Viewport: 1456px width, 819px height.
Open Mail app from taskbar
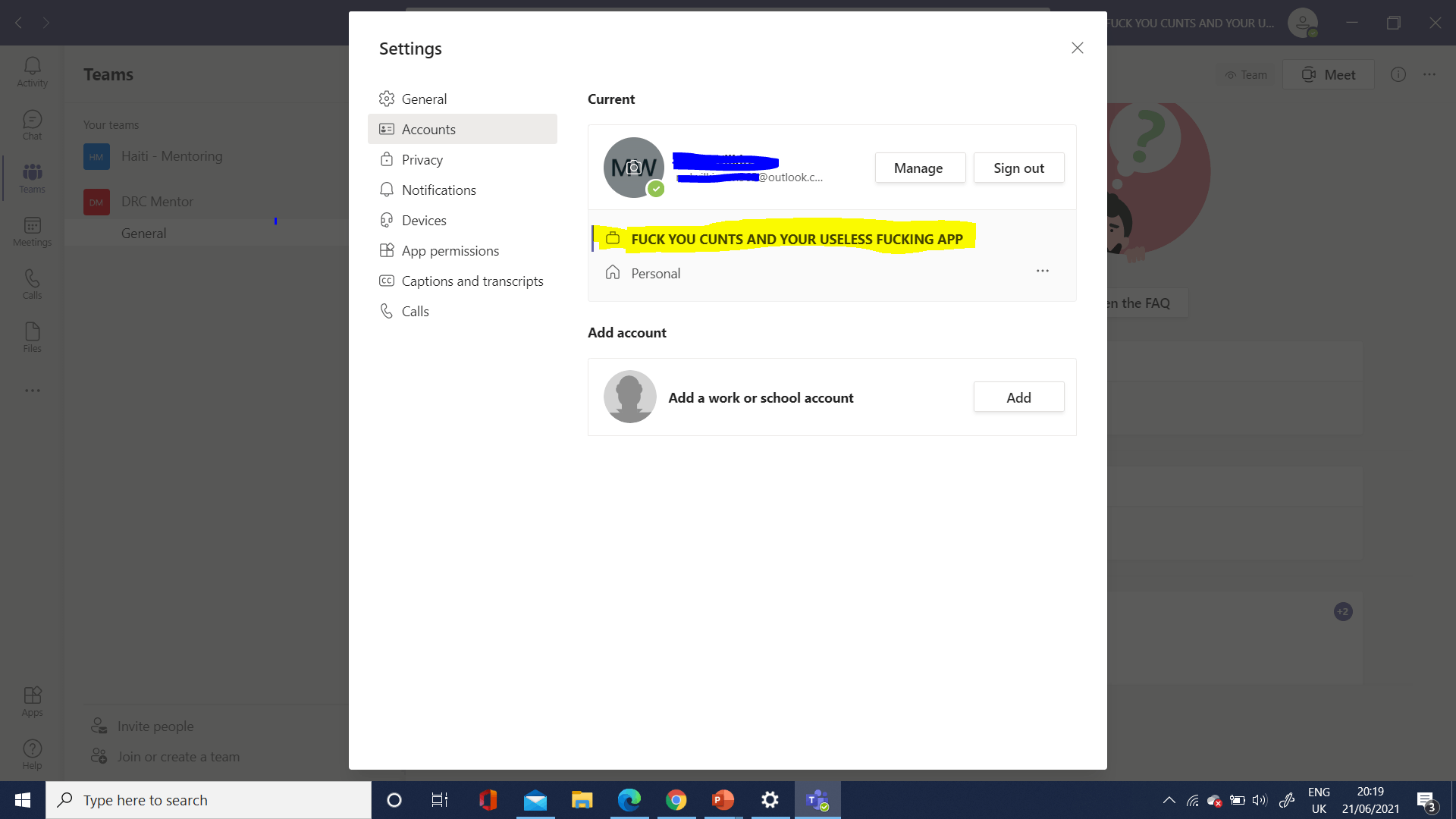(535, 800)
